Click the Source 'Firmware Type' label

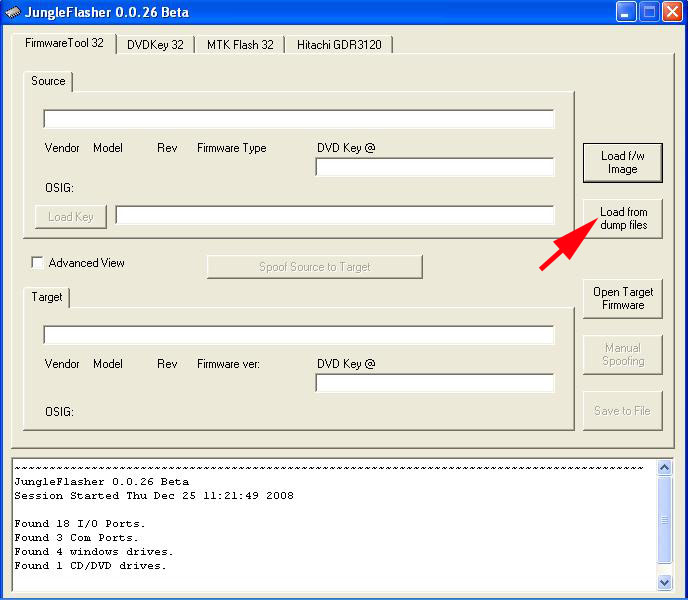coord(232,148)
